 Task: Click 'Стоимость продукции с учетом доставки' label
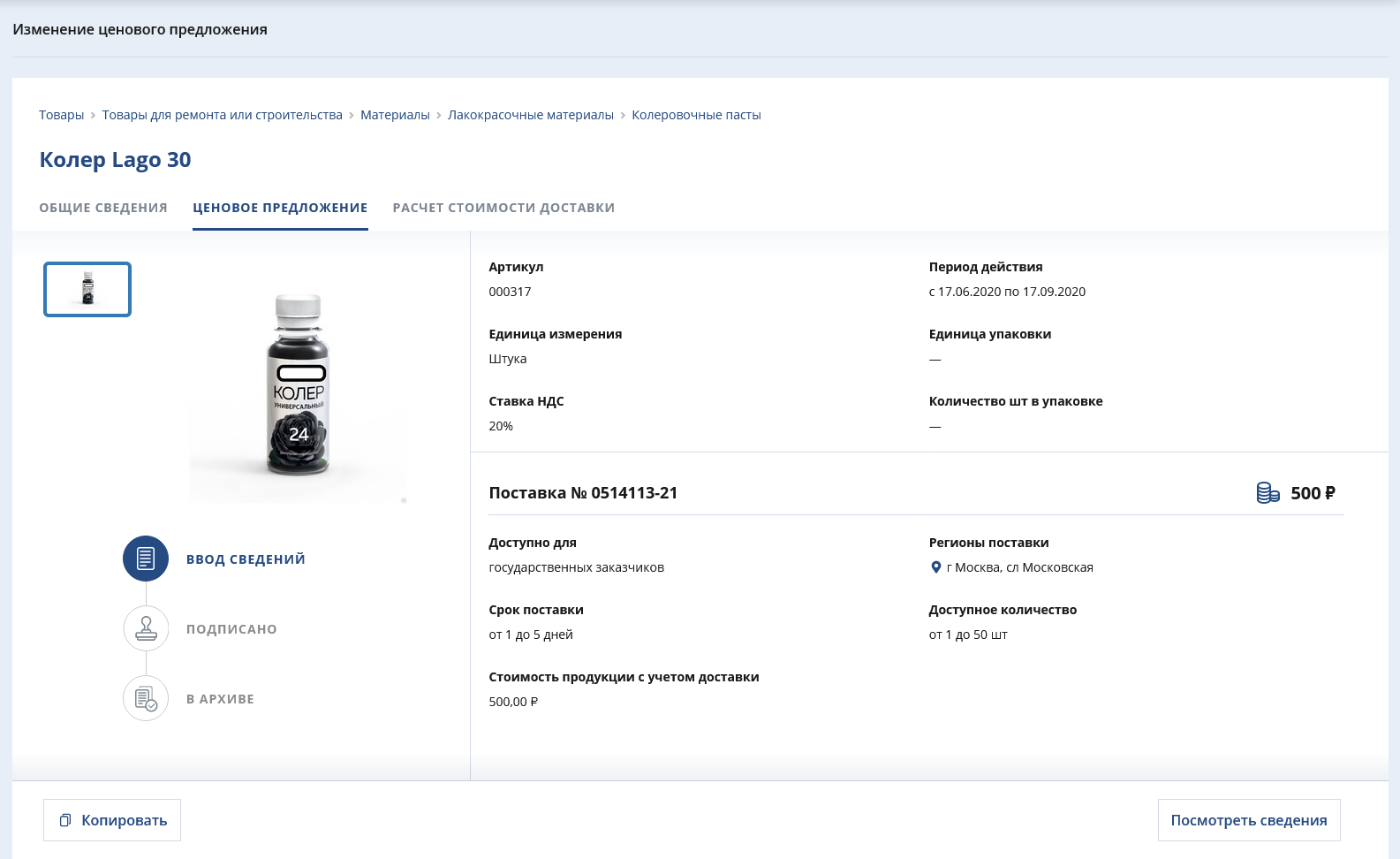(624, 677)
